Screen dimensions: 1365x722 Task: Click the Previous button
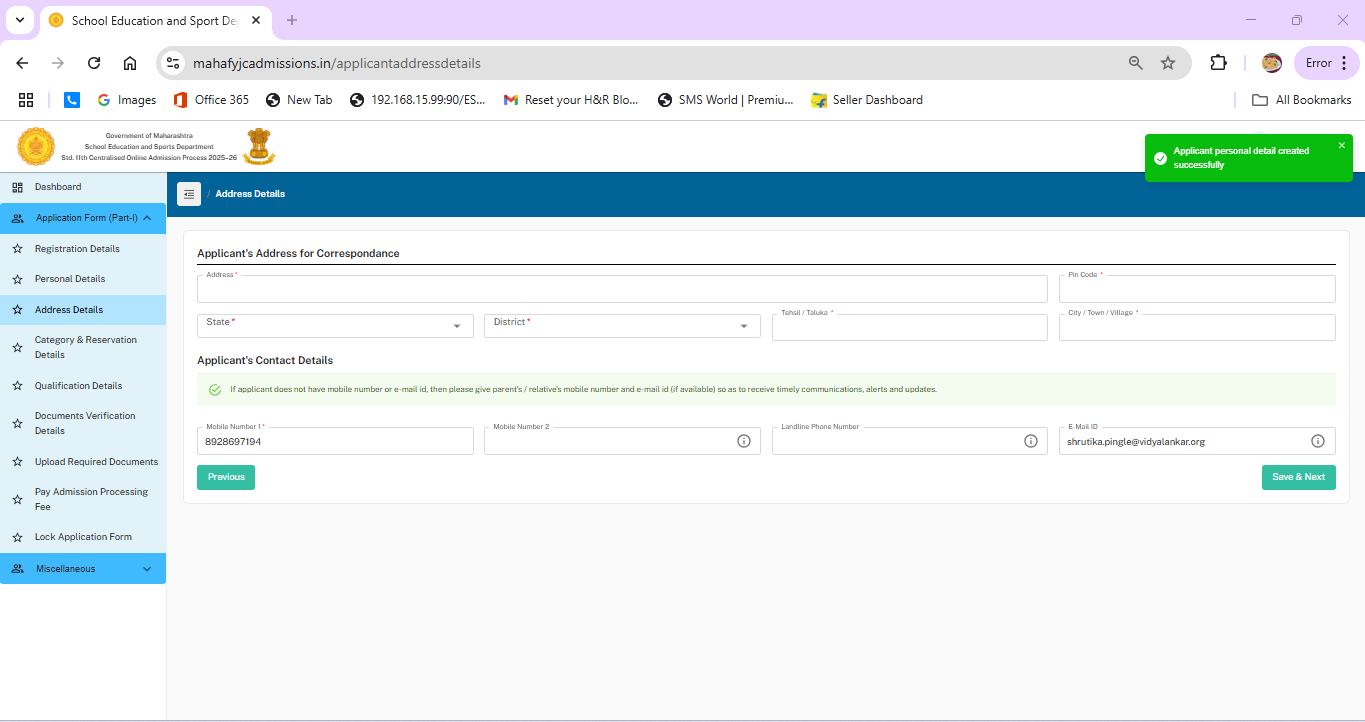(x=226, y=477)
